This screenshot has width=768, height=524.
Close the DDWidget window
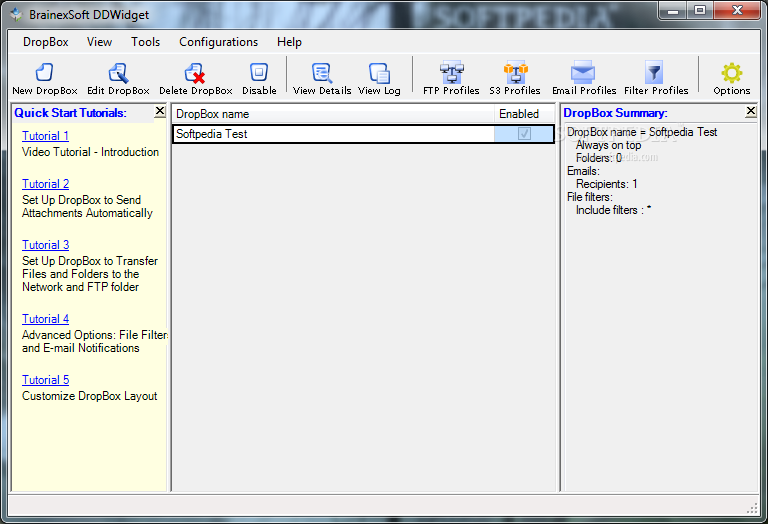[x=738, y=11]
